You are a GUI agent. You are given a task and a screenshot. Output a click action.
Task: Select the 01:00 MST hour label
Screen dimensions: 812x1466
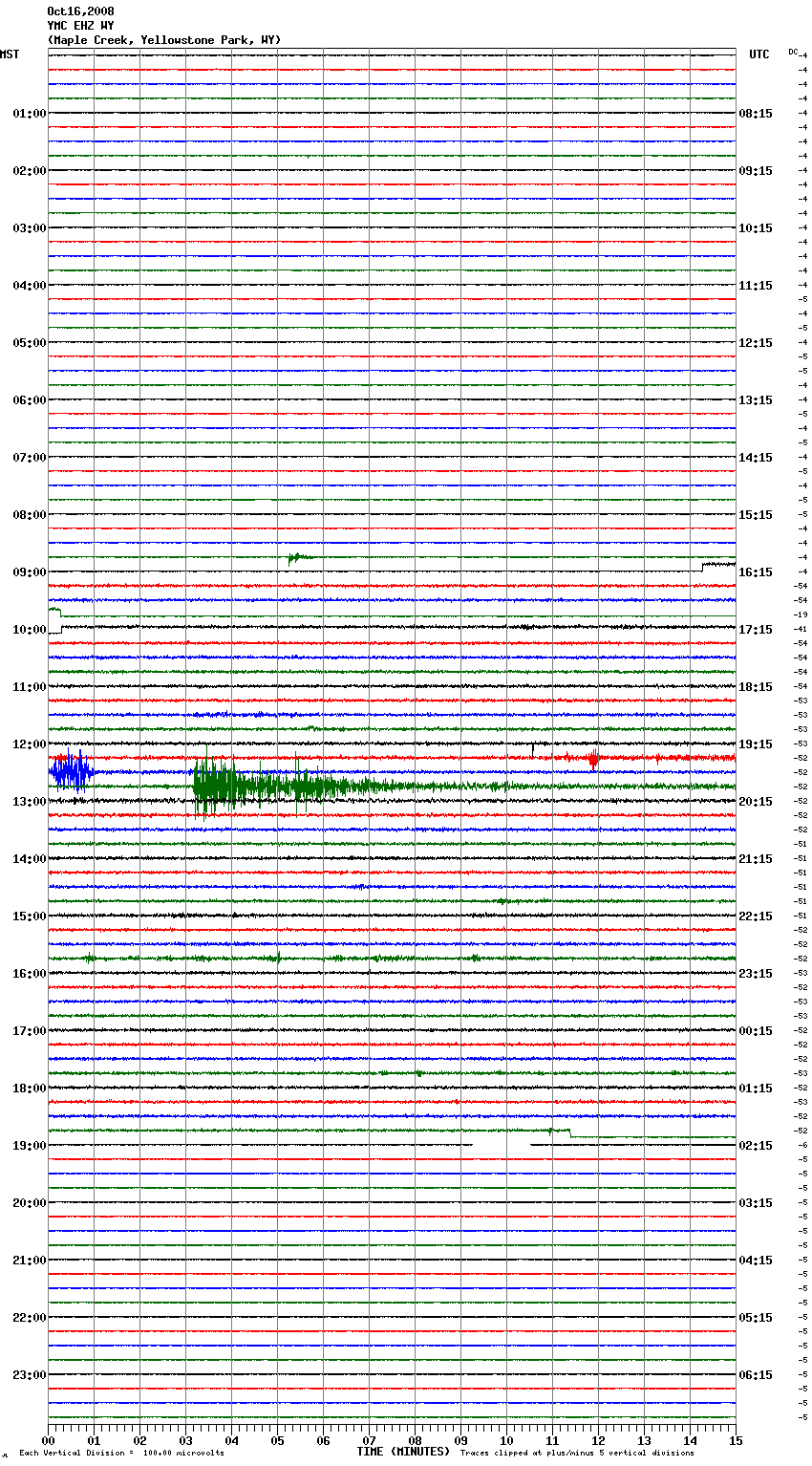pos(30,114)
